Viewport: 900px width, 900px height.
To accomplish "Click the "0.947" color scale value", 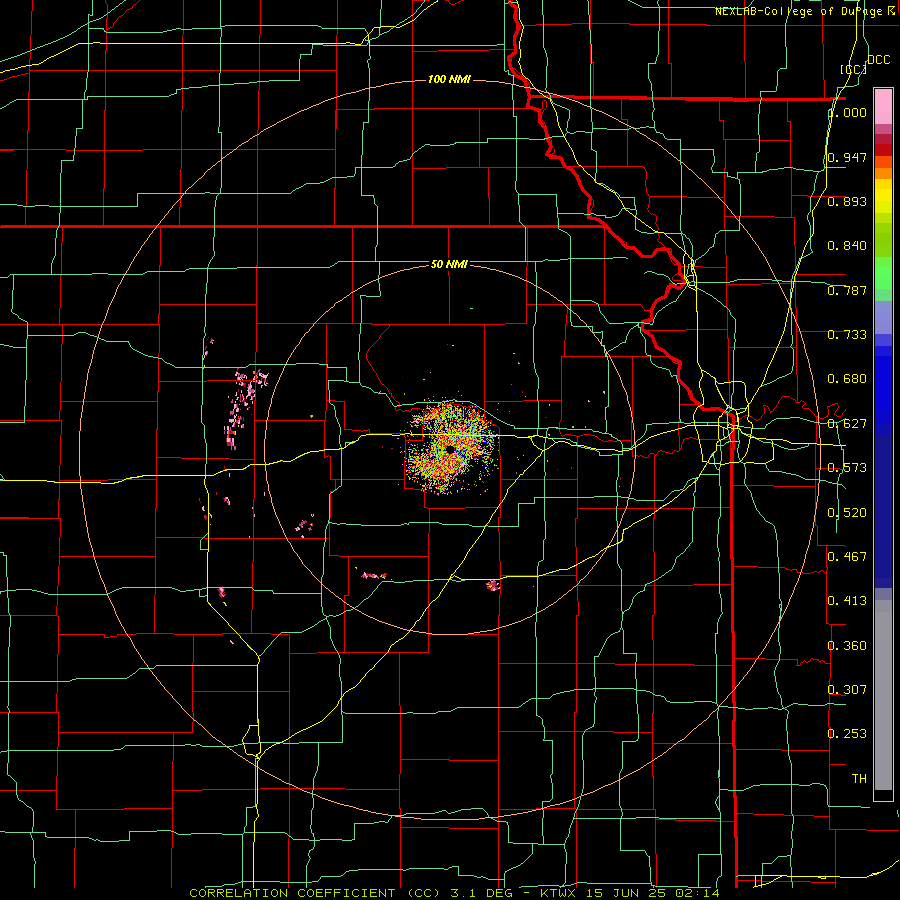I will click(x=847, y=157).
